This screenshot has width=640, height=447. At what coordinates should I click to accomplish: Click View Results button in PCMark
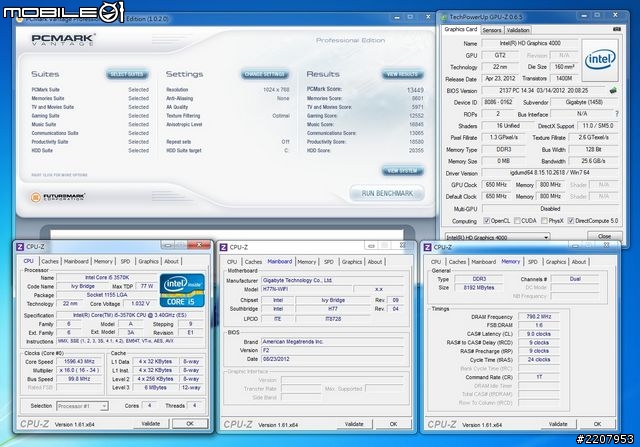[x=402, y=74]
